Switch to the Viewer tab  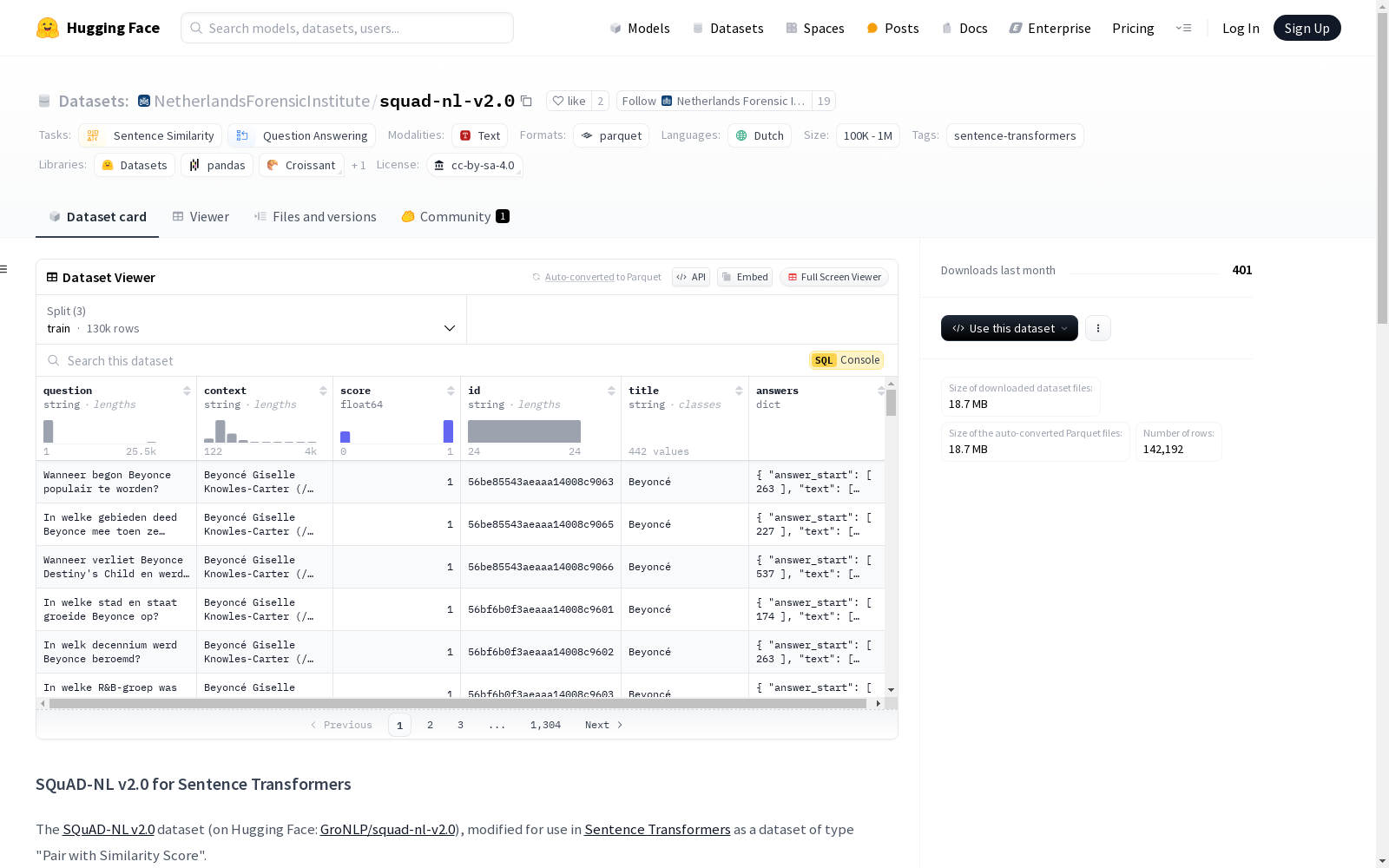tap(201, 217)
